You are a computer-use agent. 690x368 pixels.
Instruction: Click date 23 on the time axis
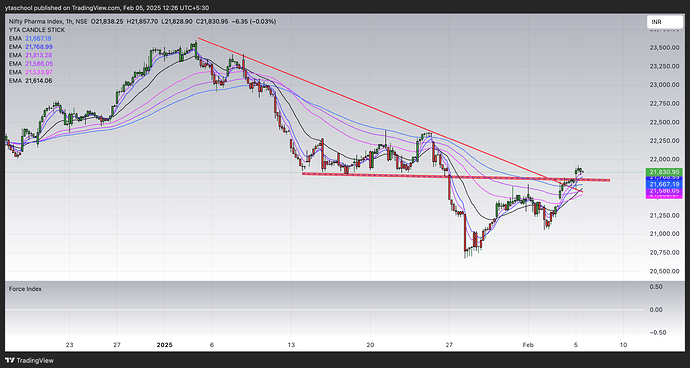[x=69, y=344]
